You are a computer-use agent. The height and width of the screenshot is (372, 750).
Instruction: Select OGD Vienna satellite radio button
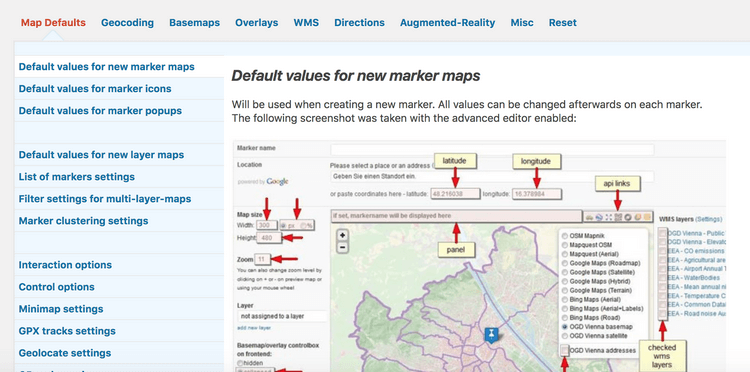tap(565, 336)
